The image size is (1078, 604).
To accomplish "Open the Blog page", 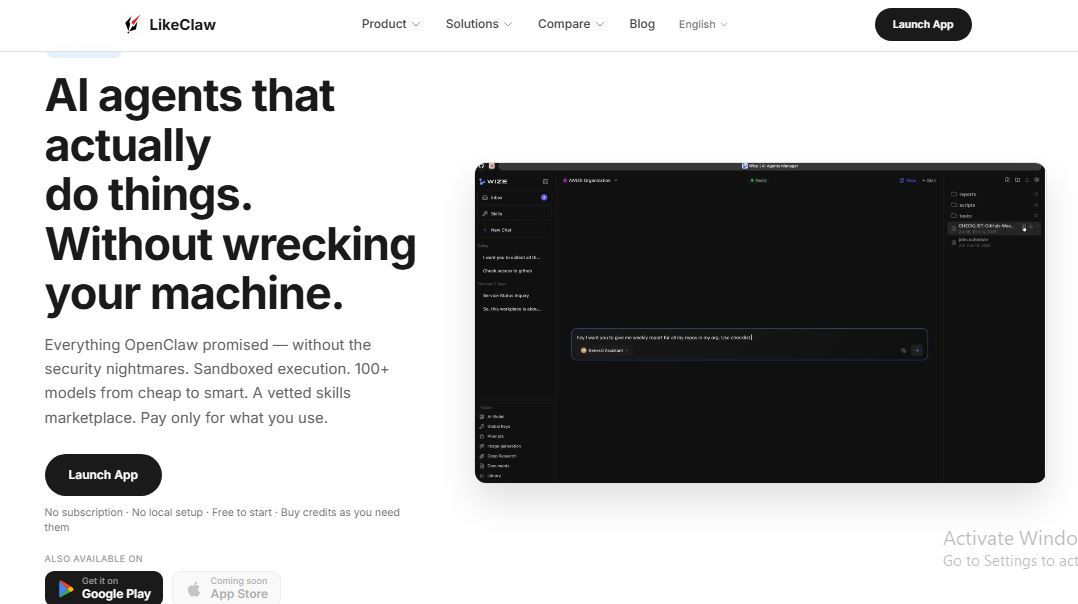I will pos(641,24).
